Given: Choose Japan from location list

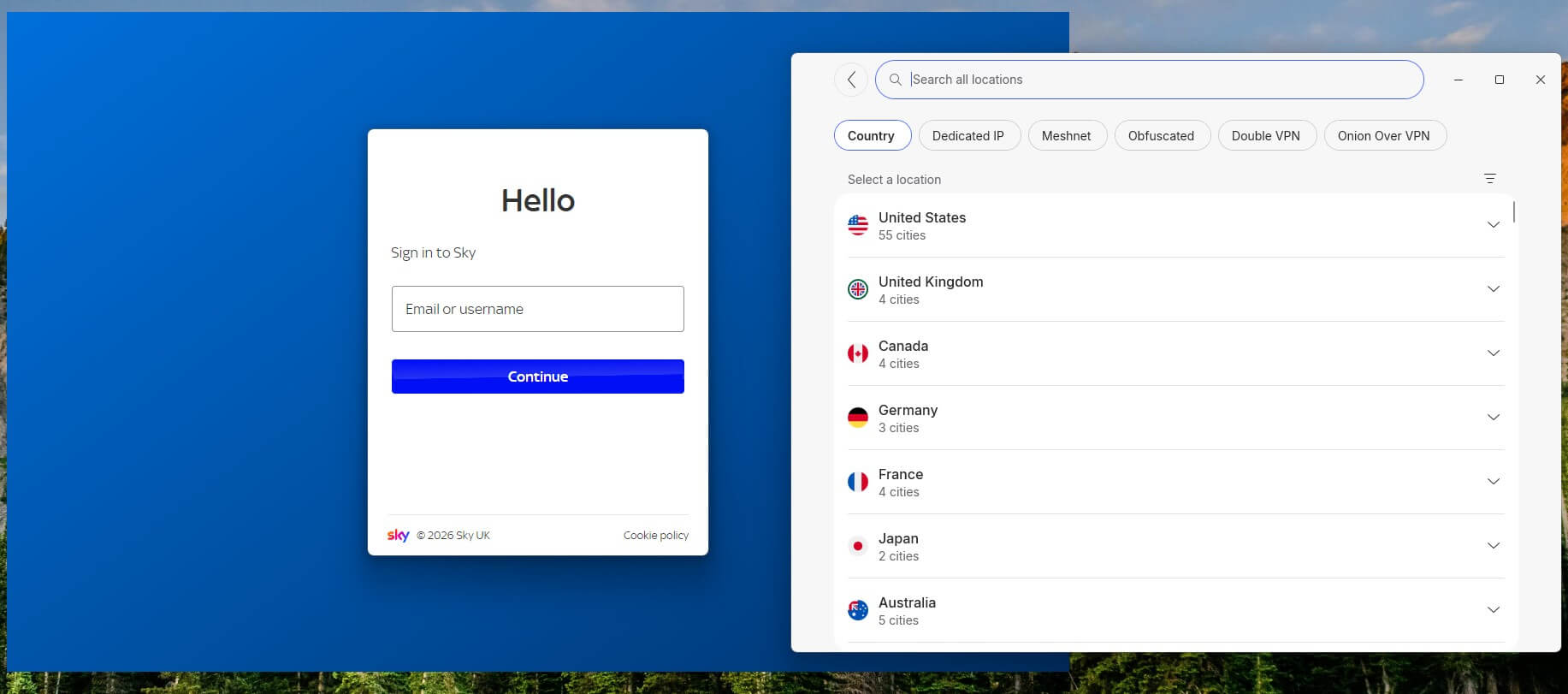Looking at the screenshot, I should point(1176,546).
